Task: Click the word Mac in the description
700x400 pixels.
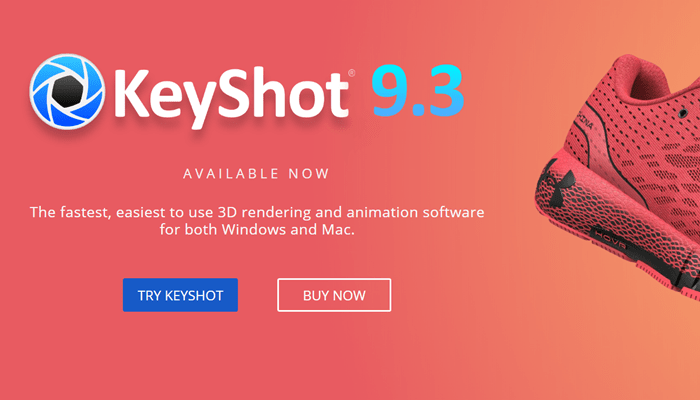Action: pos(338,229)
